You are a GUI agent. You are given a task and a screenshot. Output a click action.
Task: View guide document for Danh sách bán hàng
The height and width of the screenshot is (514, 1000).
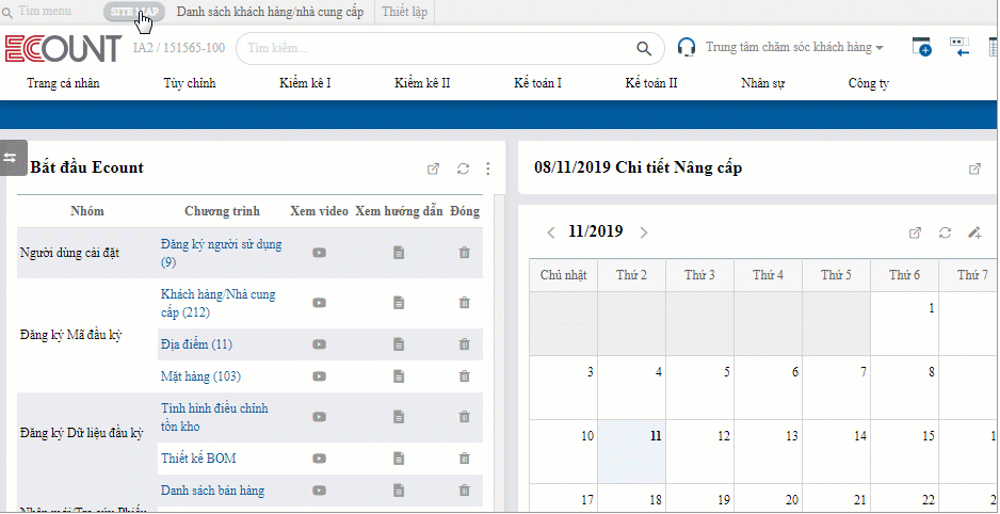point(399,490)
